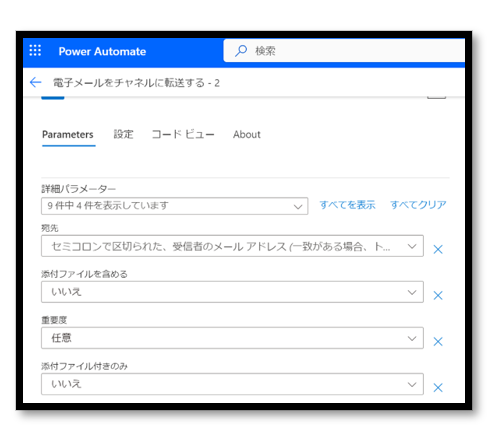The image size is (489, 429).
Task: Open the About tab
Action: 247,134
